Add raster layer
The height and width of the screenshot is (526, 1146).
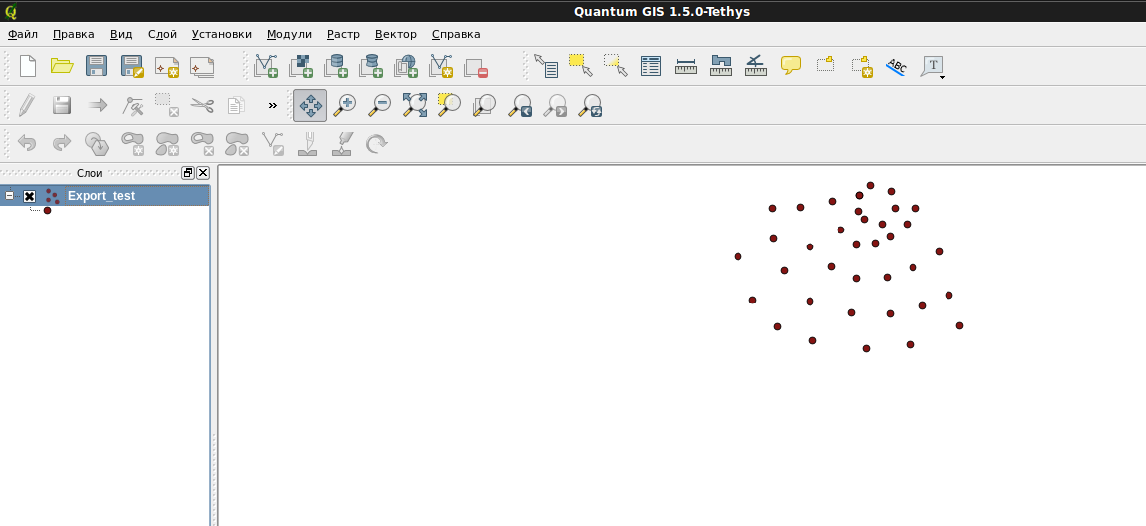click(x=301, y=66)
